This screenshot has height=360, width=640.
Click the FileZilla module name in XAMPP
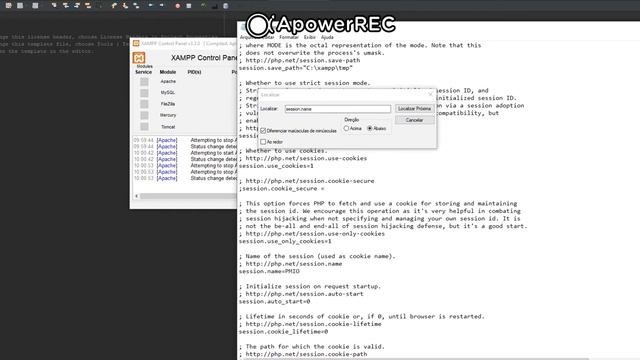tap(168, 104)
